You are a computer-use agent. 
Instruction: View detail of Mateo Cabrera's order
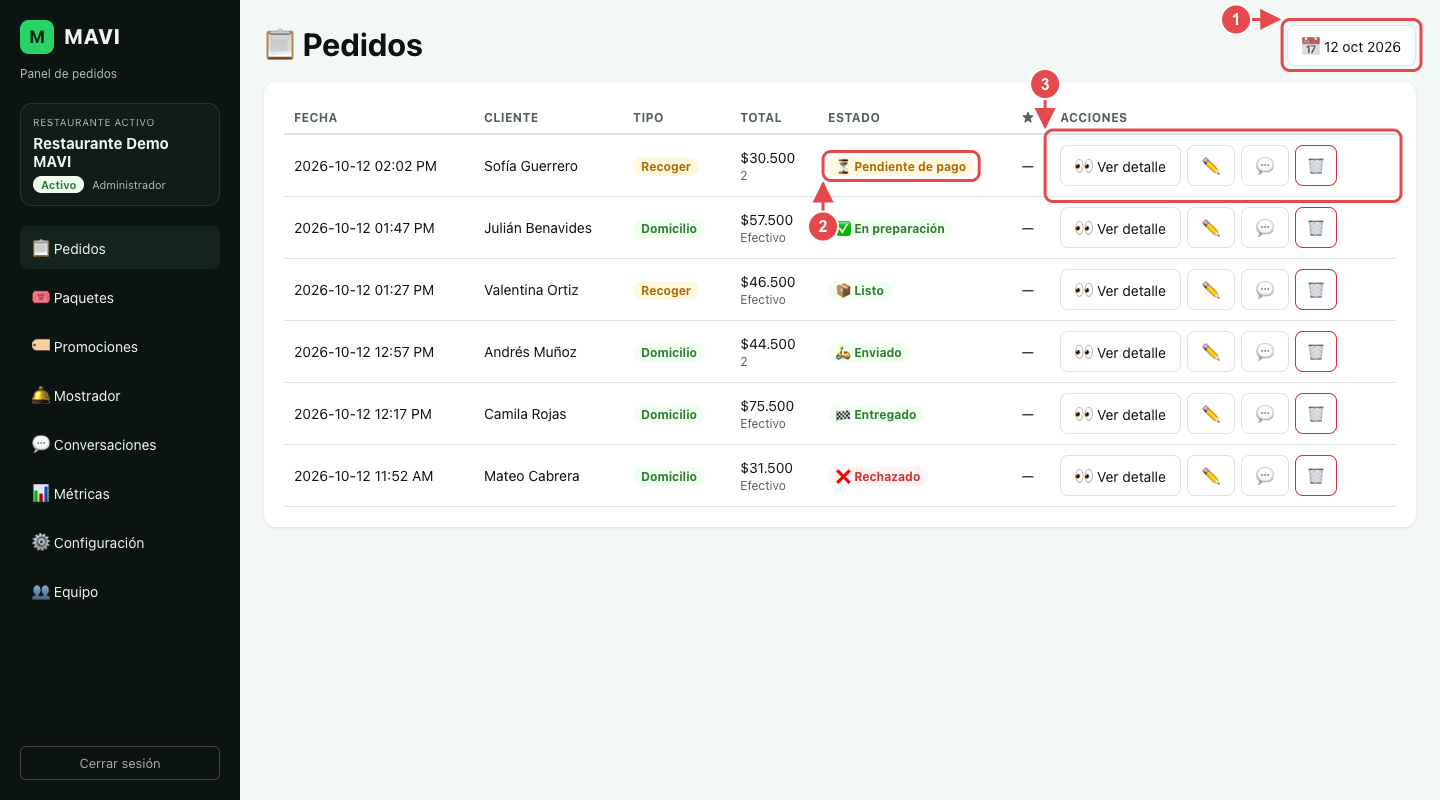click(1120, 476)
